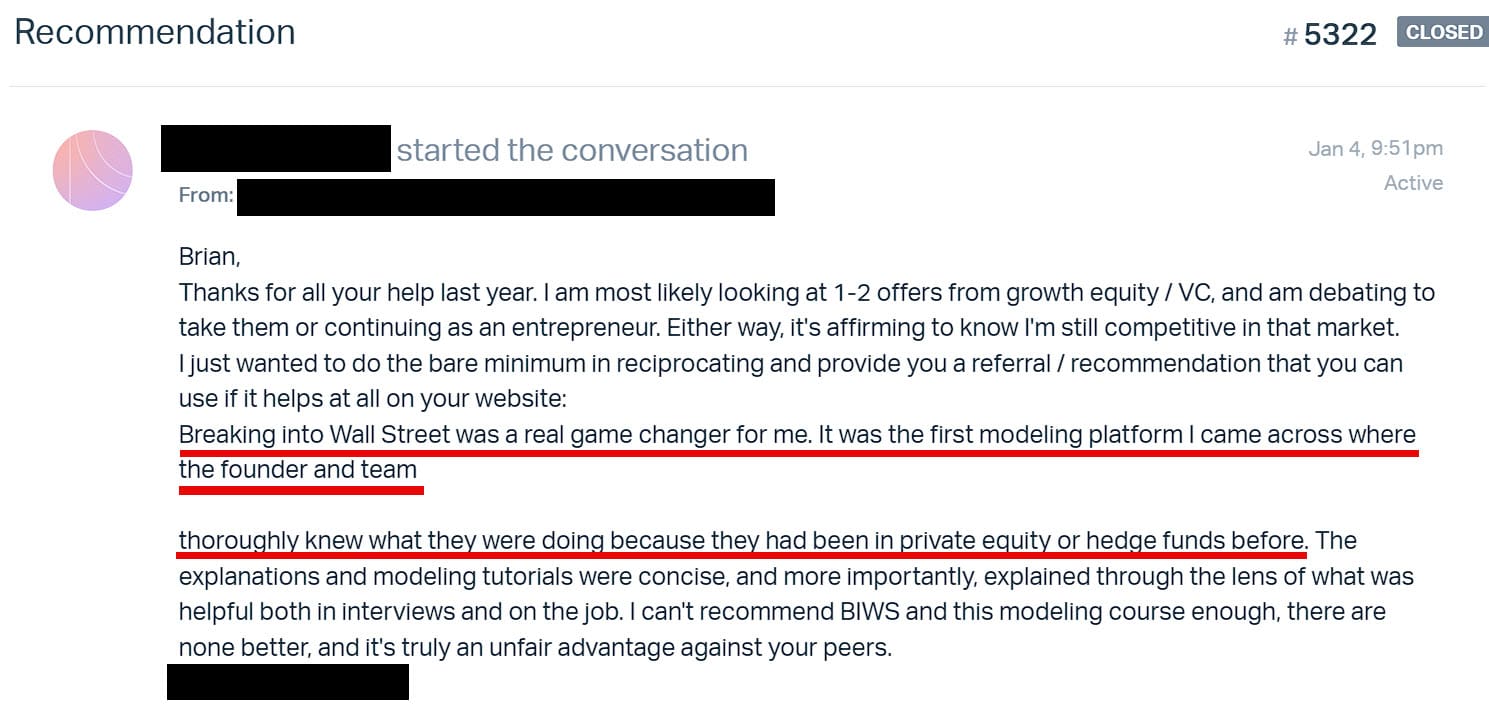Screen dimensions: 1489x714
Task: Click the 'Brian,' greeting line
Action: pyautogui.click(x=210, y=256)
